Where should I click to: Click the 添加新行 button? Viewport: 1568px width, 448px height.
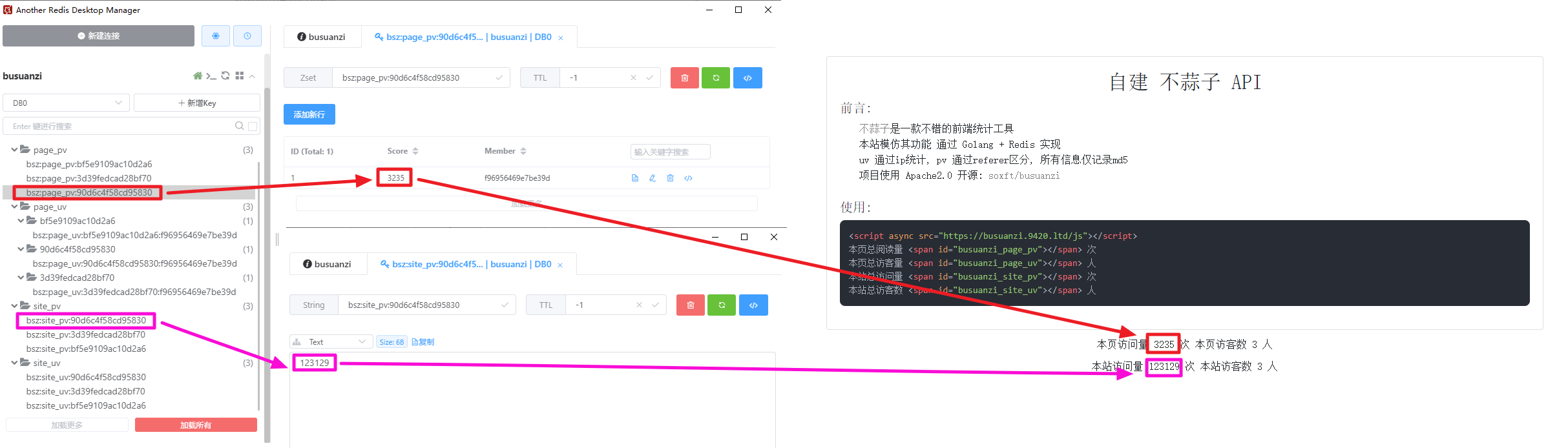click(x=309, y=114)
